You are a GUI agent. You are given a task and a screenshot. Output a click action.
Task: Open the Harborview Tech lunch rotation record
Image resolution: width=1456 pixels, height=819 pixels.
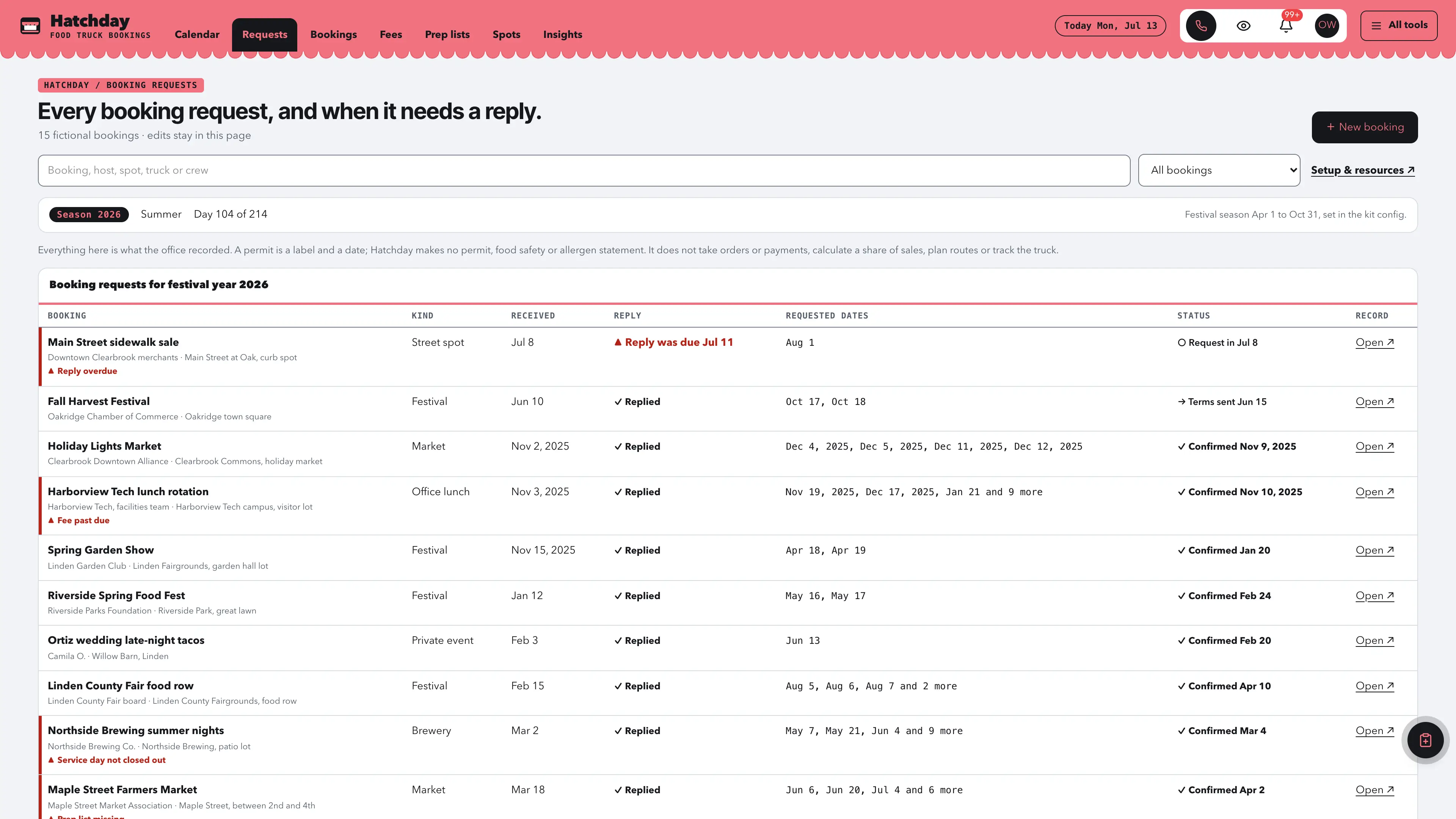click(1374, 492)
